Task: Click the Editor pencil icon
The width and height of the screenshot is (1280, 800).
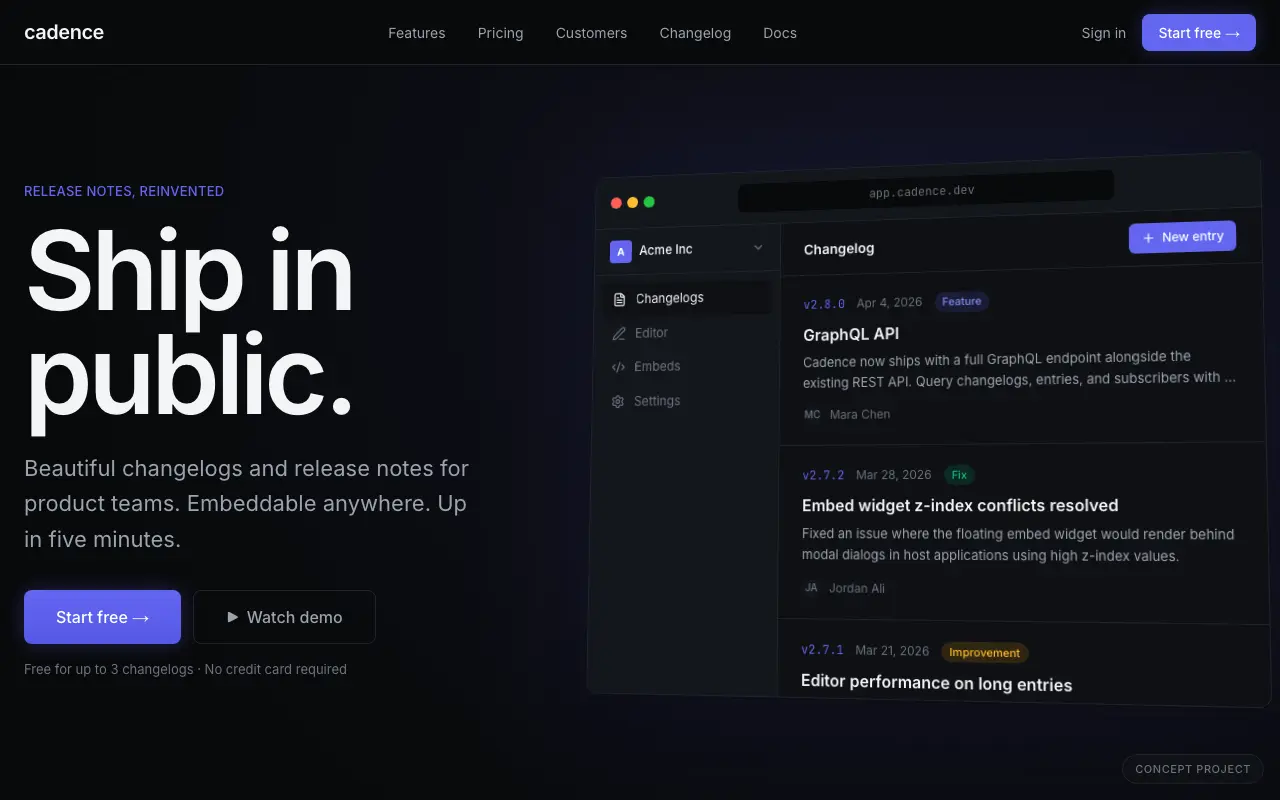Action: pos(619,334)
